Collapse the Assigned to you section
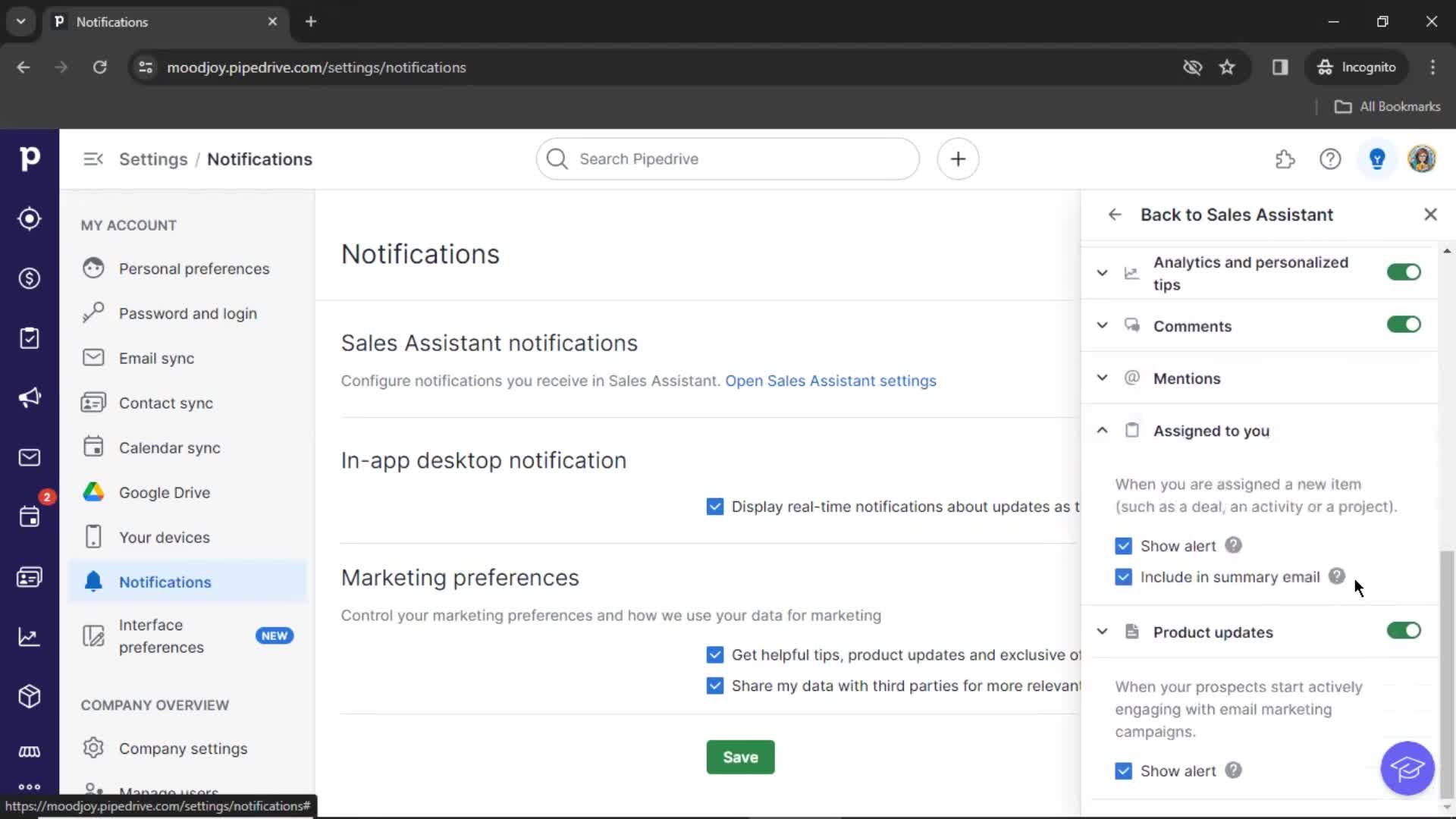Viewport: 1456px width, 819px height. coord(1102,430)
